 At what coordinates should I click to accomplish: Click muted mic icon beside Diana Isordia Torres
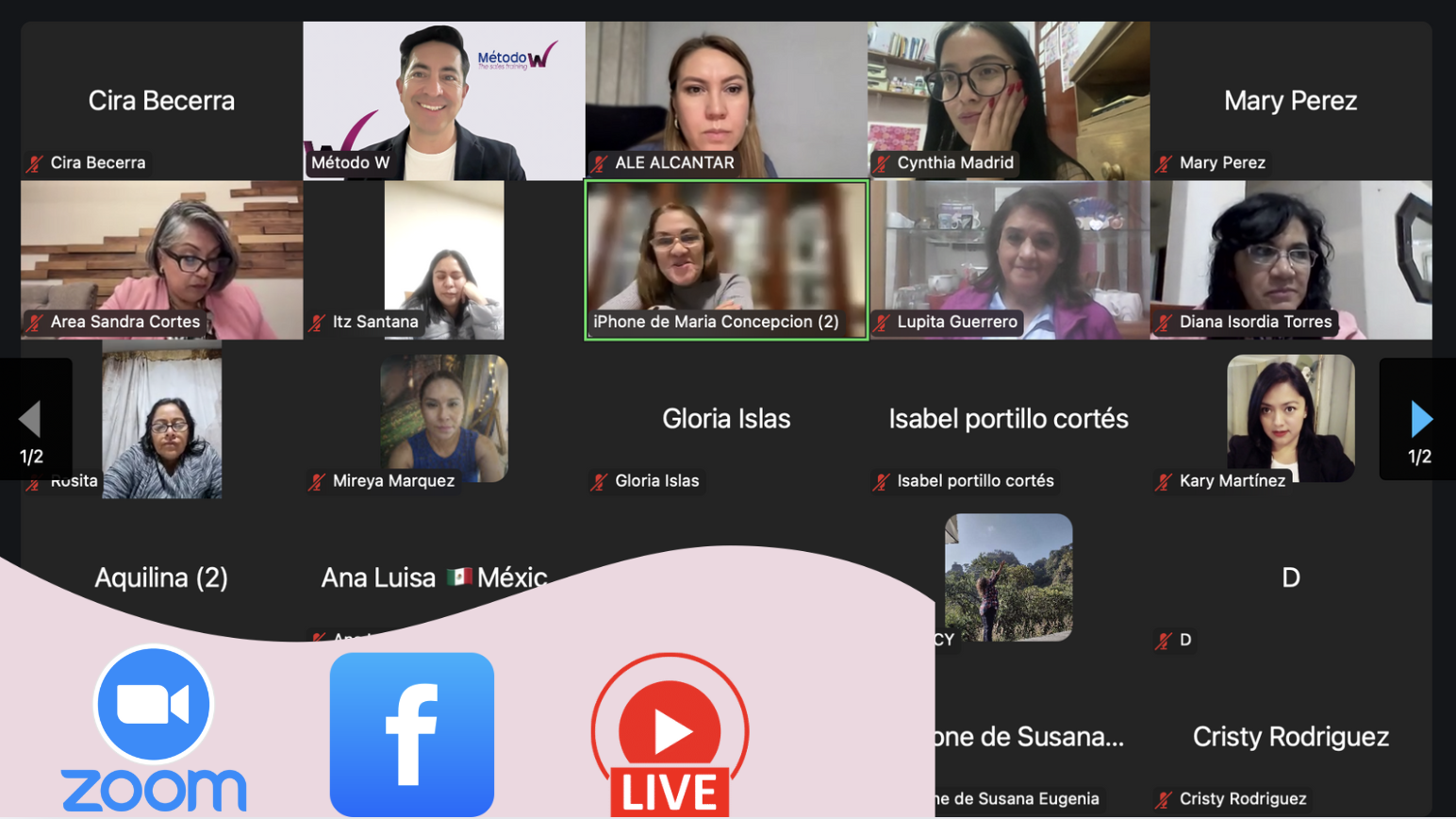click(x=1165, y=323)
